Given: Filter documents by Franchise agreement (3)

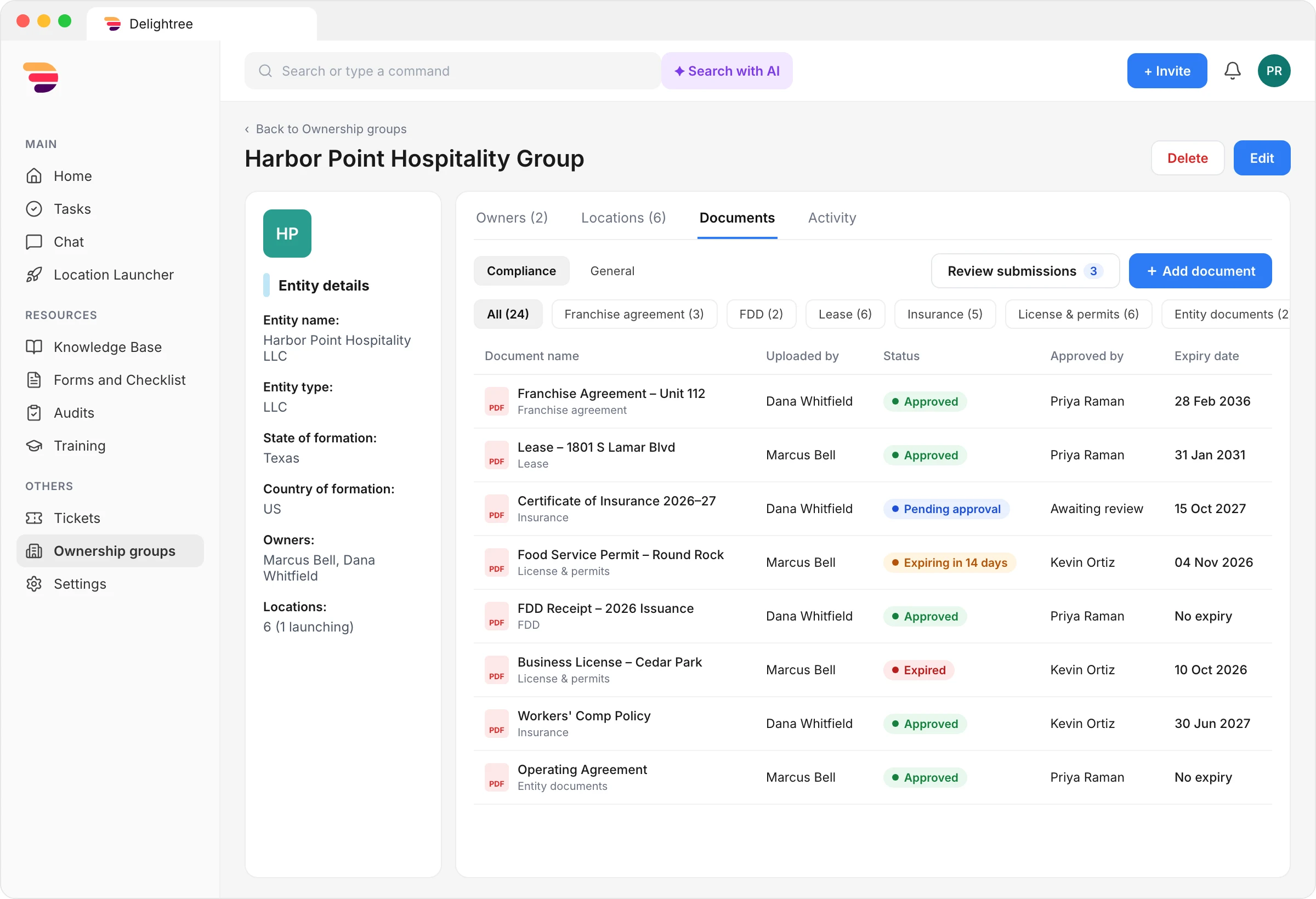Looking at the screenshot, I should pos(634,314).
